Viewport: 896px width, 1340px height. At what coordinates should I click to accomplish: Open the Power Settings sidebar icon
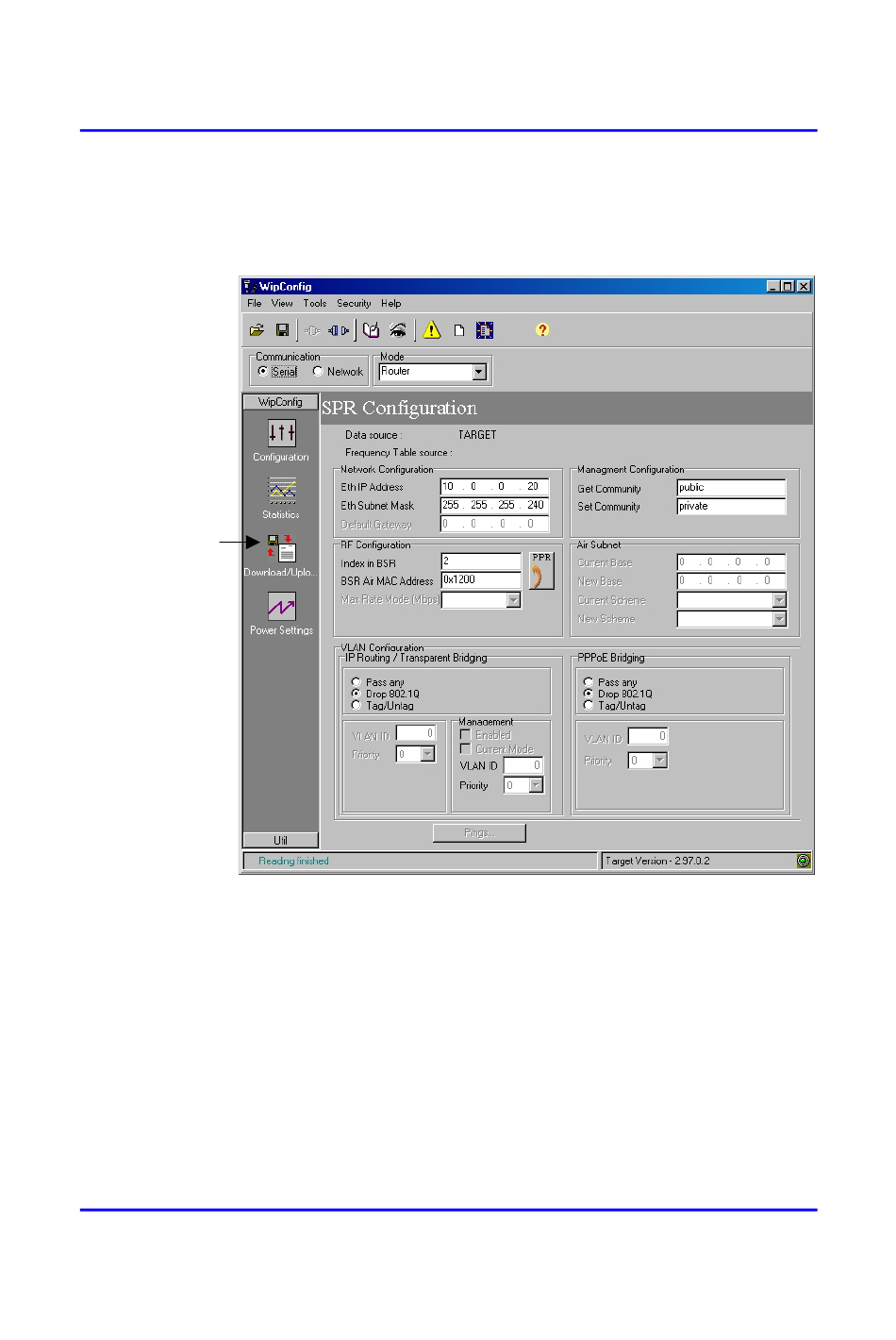pyautogui.click(x=281, y=606)
